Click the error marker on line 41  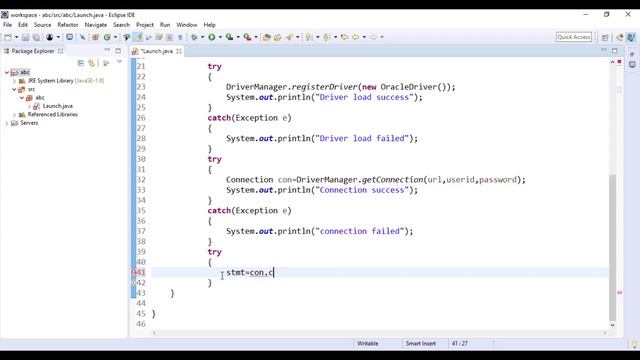point(133,272)
